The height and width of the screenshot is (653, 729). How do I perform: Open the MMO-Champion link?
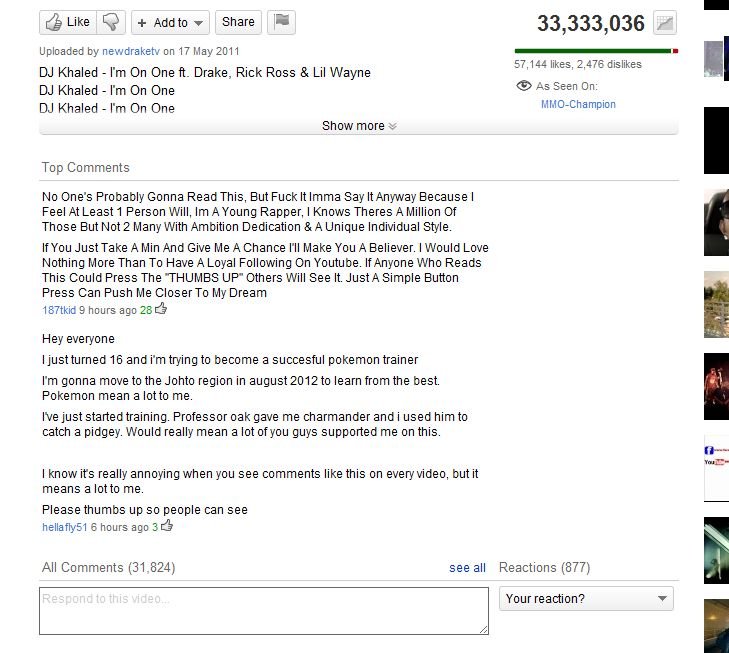click(578, 104)
